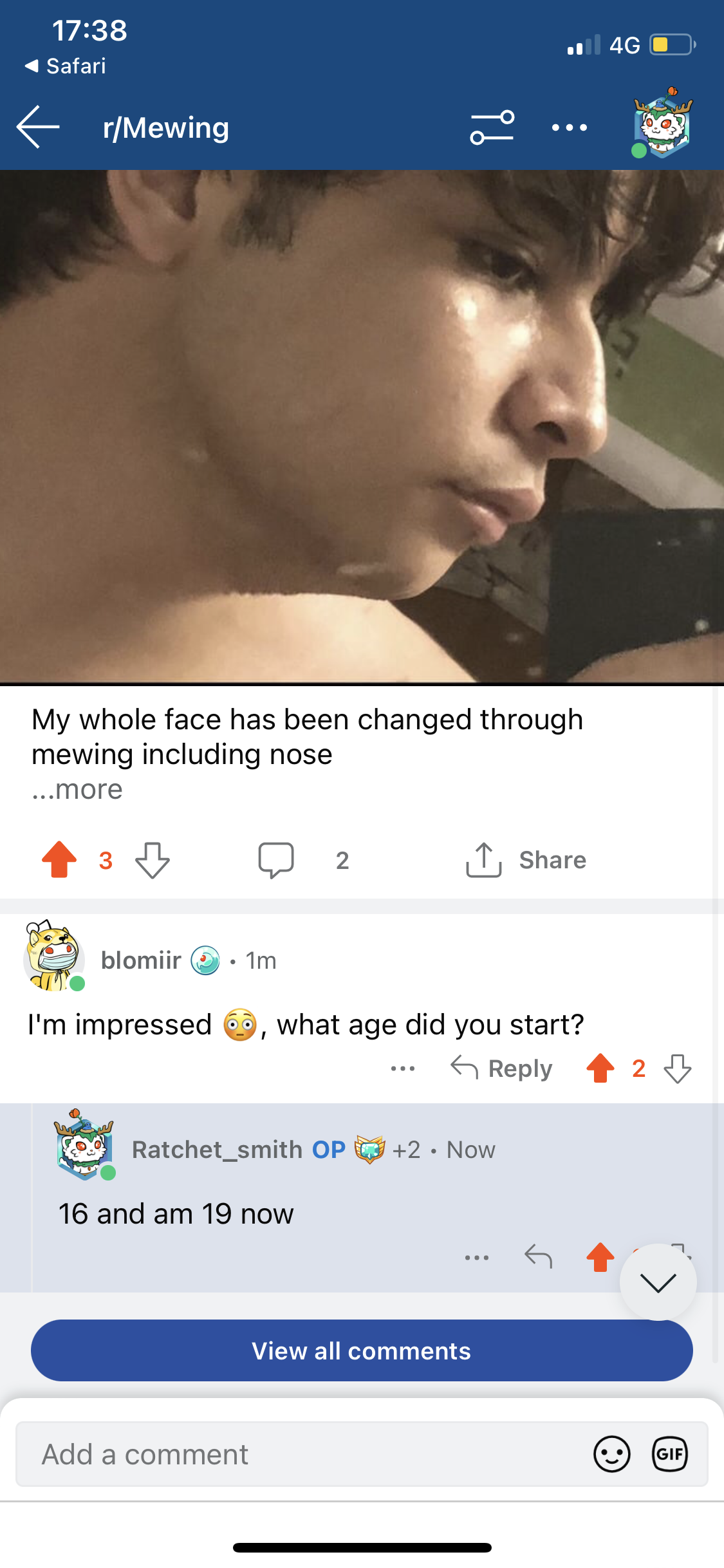The height and width of the screenshot is (1568, 724).
Task: Downvote blomiir's comment
Action: coord(678,1069)
